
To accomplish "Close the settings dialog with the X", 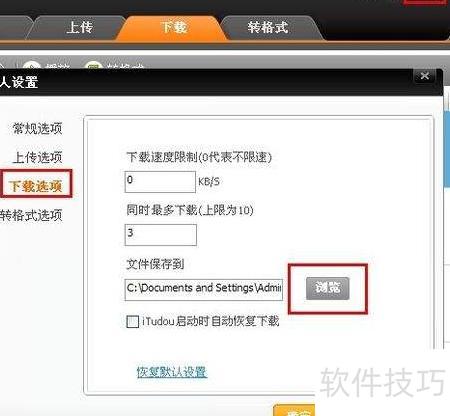I will click(x=425, y=76).
